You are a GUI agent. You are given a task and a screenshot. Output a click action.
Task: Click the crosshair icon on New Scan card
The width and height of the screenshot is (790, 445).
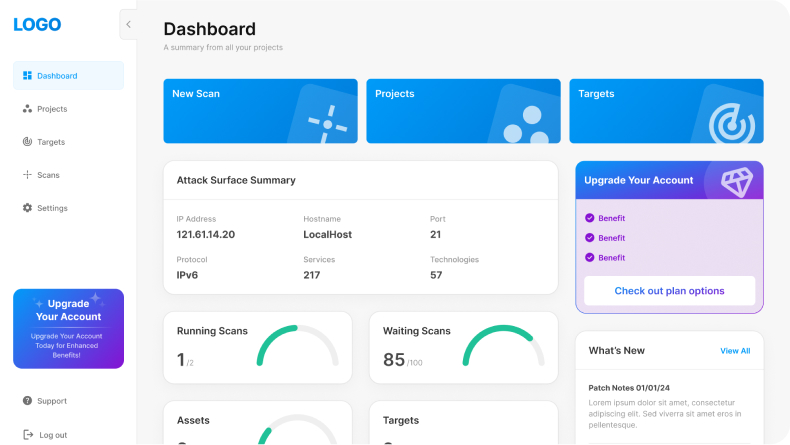click(327, 124)
